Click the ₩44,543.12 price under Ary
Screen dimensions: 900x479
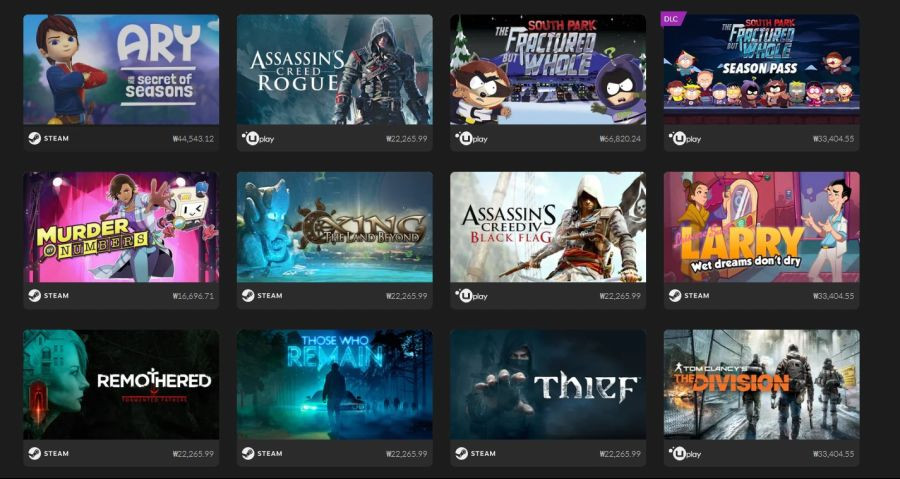coord(193,139)
